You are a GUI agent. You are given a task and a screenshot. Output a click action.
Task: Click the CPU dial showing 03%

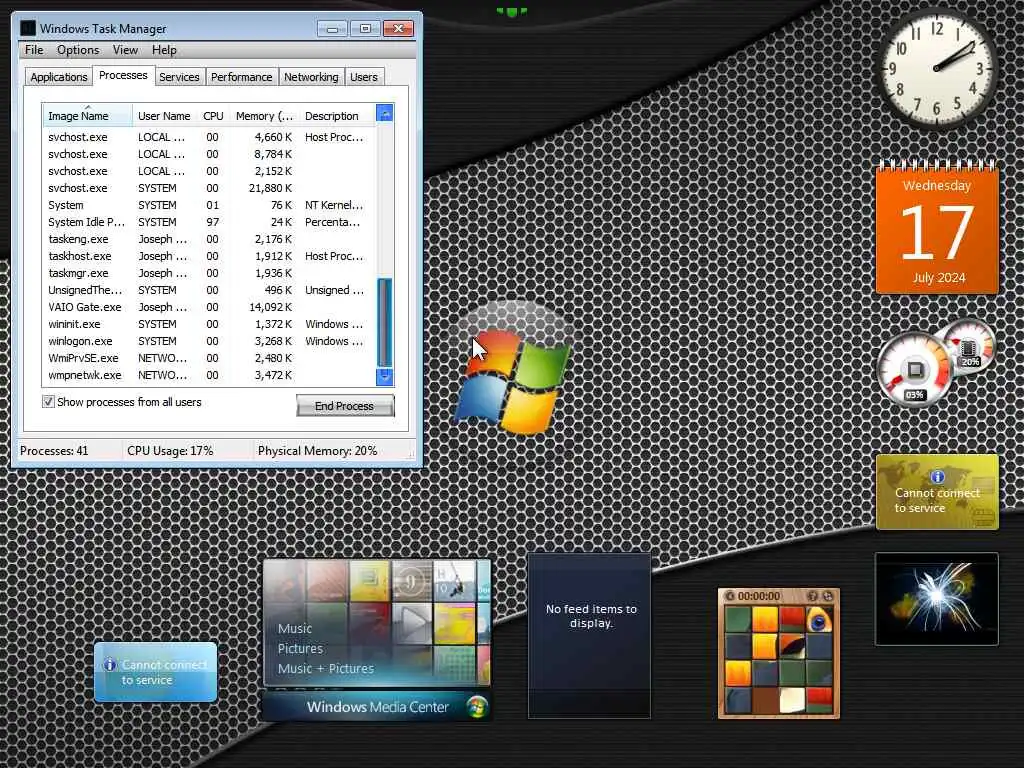[x=914, y=371]
